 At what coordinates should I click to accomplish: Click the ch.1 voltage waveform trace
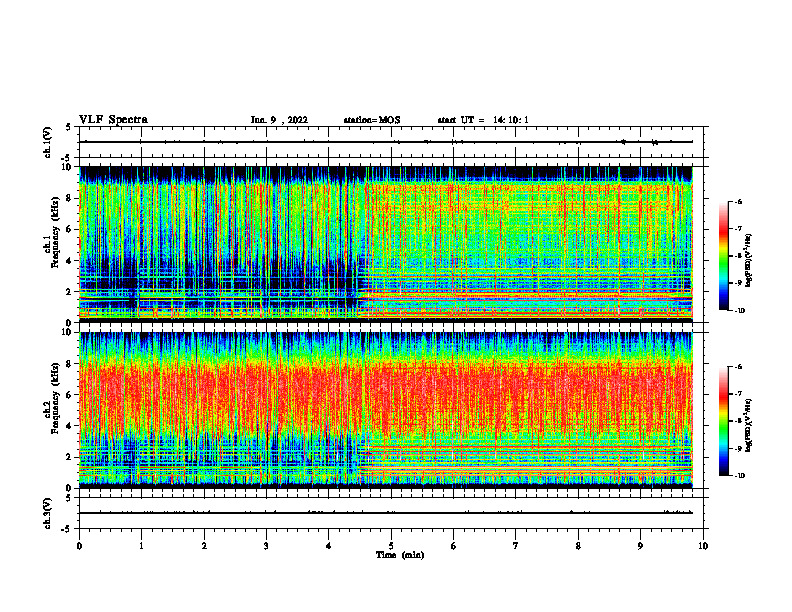tap(386, 142)
